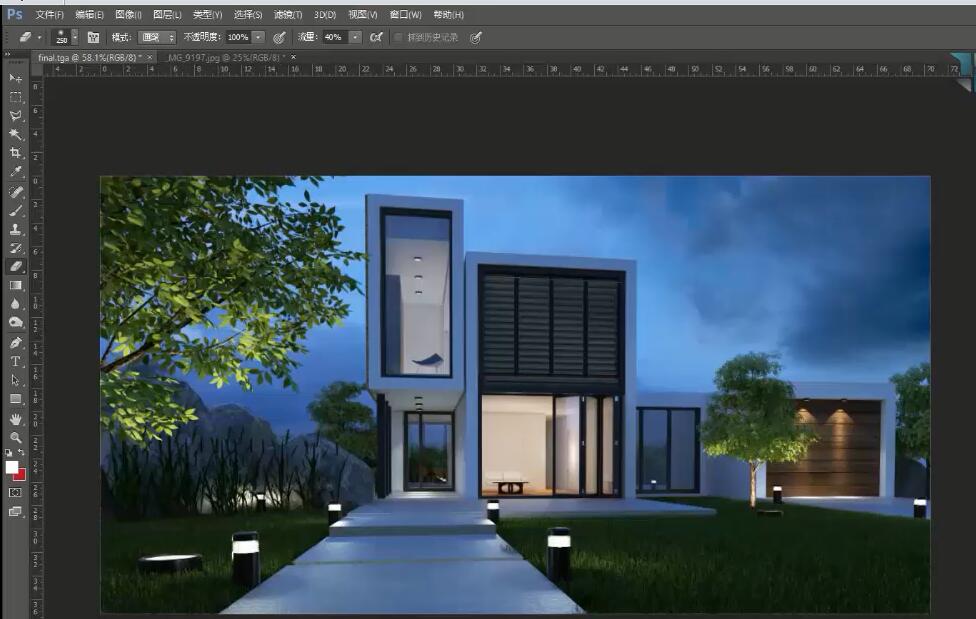The image size is (976, 619).
Task: Change the screen mode
Action: (x=16, y=512)
